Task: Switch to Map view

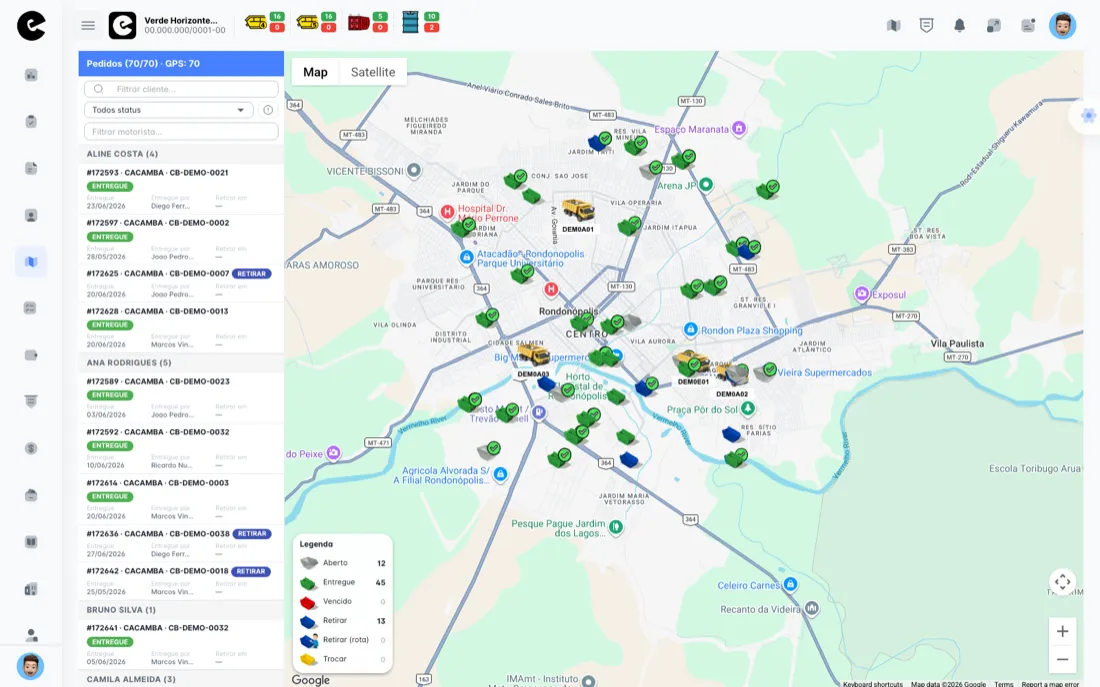Action: tap(315, 72)
